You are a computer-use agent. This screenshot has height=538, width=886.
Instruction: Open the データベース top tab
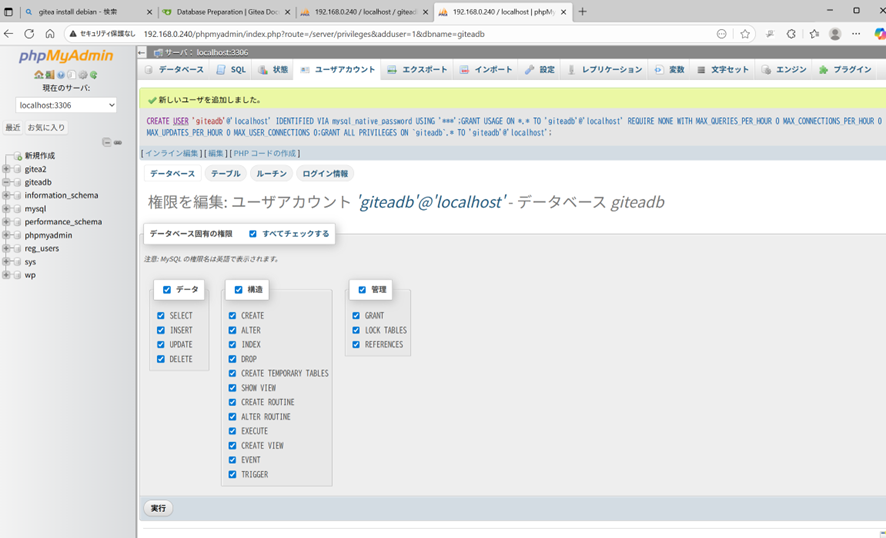(175, 70)
